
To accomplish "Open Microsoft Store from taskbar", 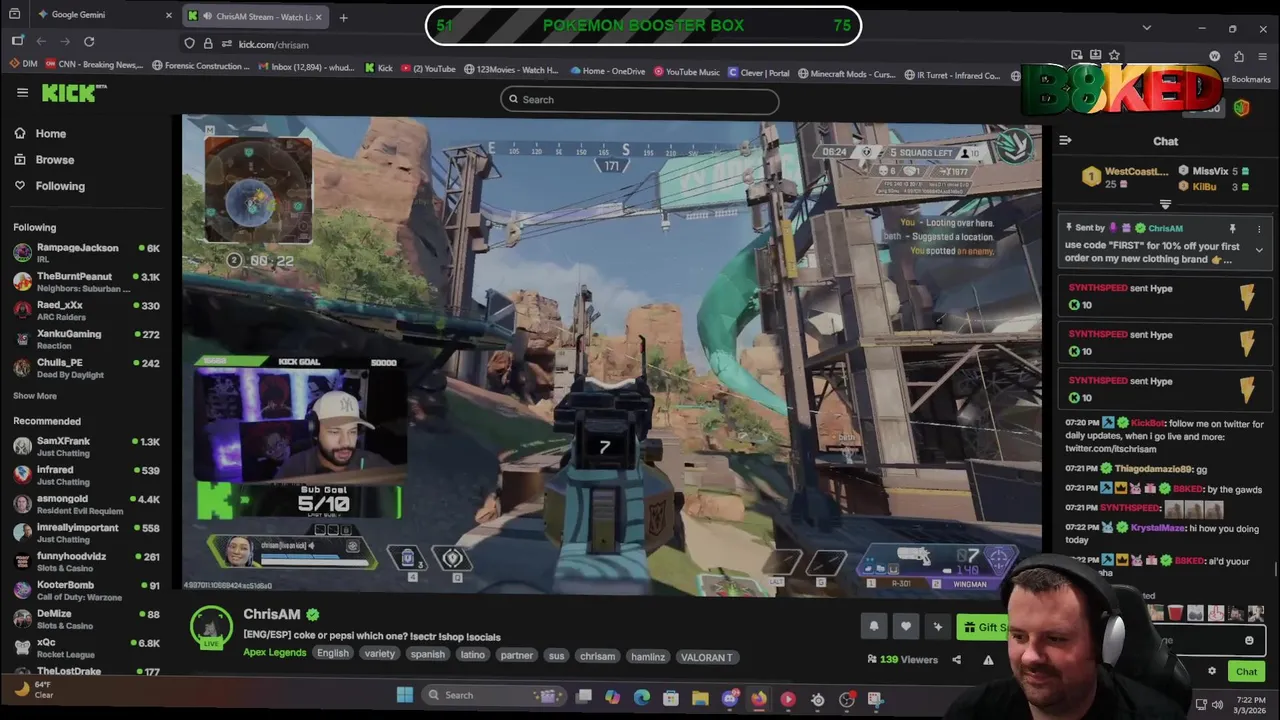I will coord(671,698).
